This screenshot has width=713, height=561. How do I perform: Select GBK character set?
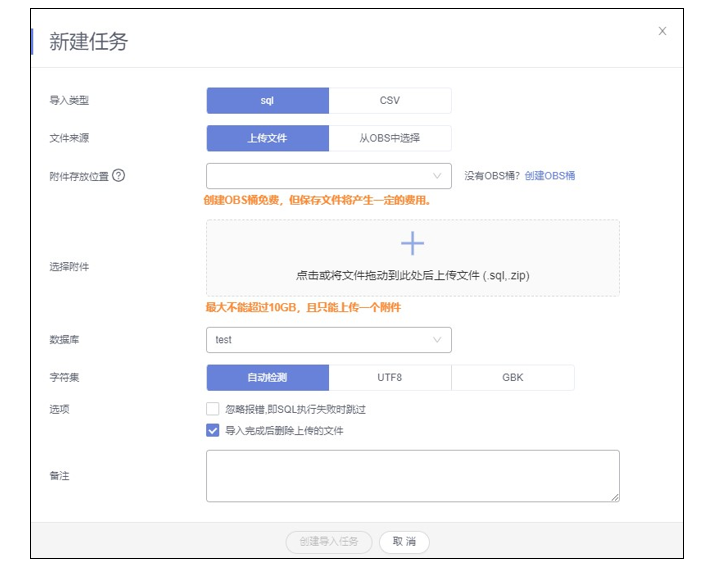tap(513, 378)
